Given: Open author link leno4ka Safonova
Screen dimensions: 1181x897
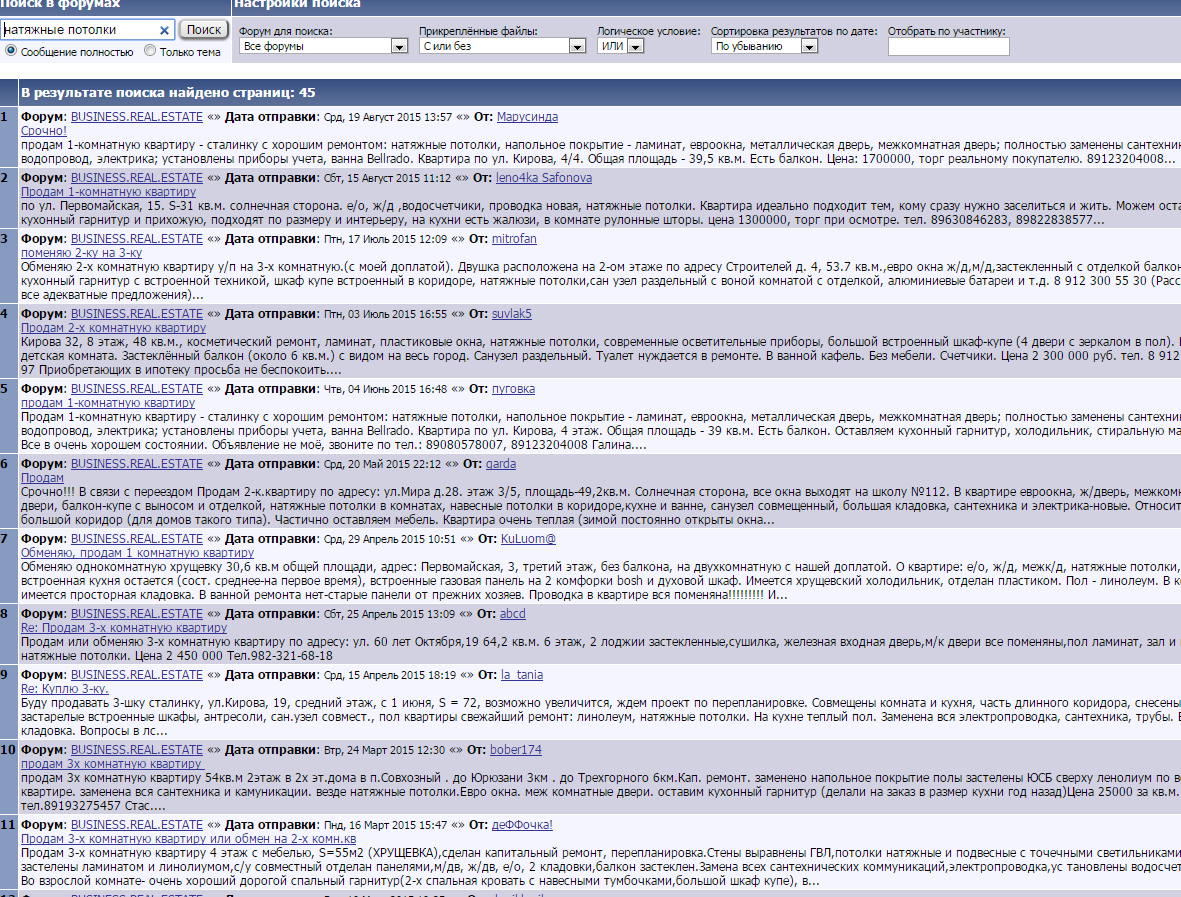Looking at the screenshot, I should click(x=543, y=178).
